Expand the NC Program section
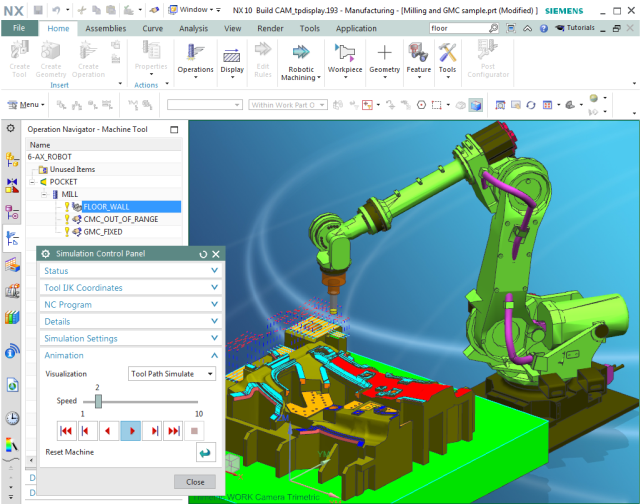The width and height of the screenshot is (641, 504). [131, 305]
